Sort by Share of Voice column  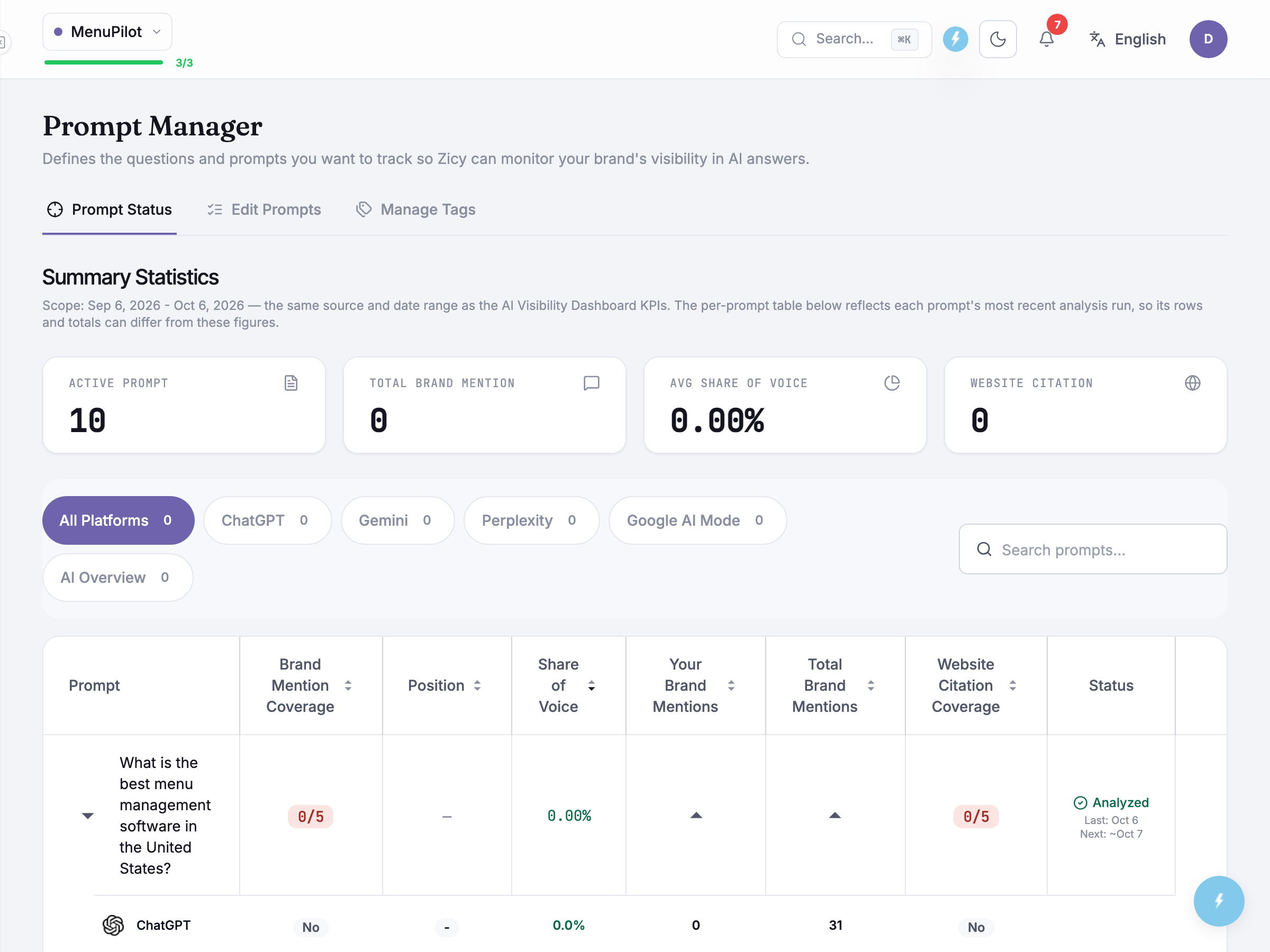pos(592,685)
